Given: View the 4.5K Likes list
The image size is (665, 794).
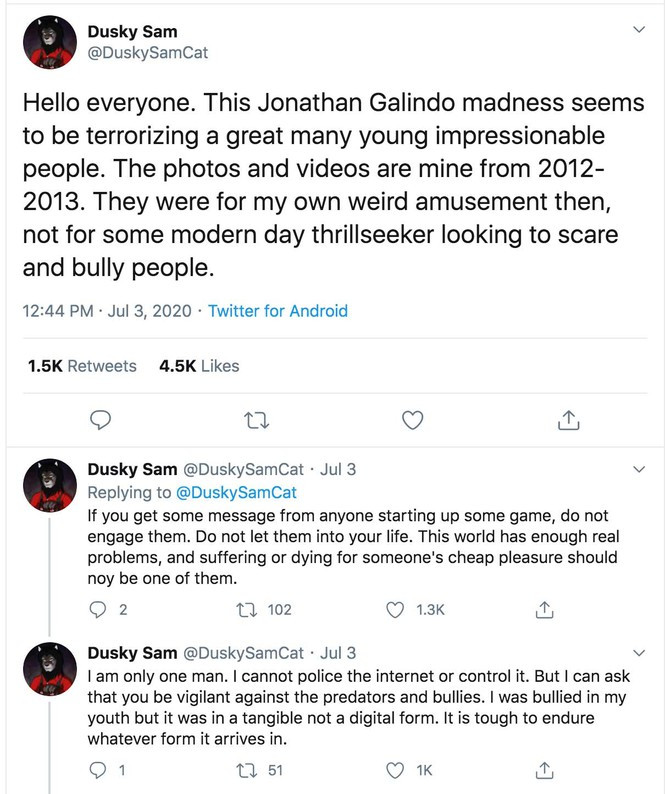Looking at the screenshot, I should point(199,366).
